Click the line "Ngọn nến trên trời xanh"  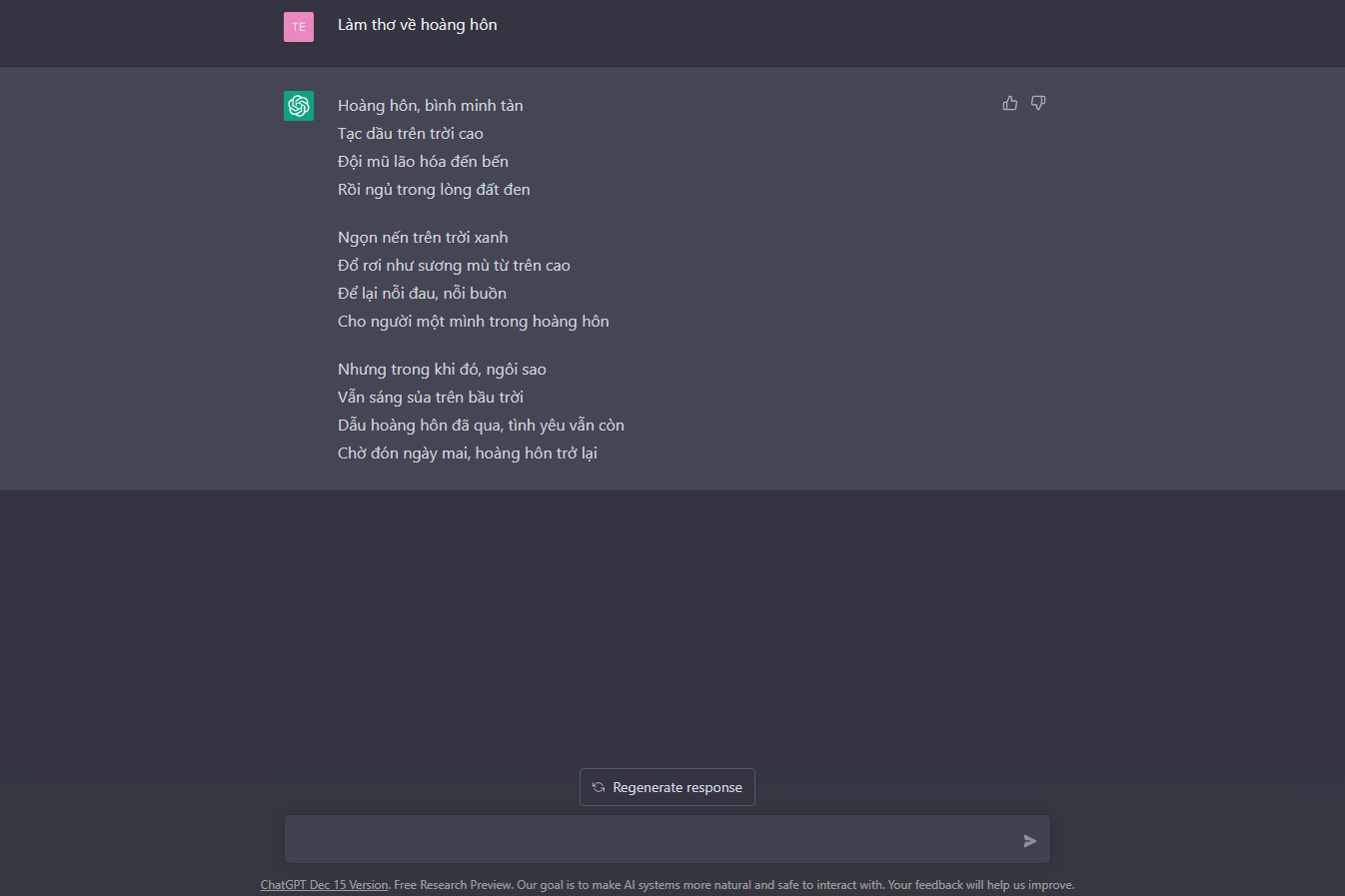tap(423, 238)
